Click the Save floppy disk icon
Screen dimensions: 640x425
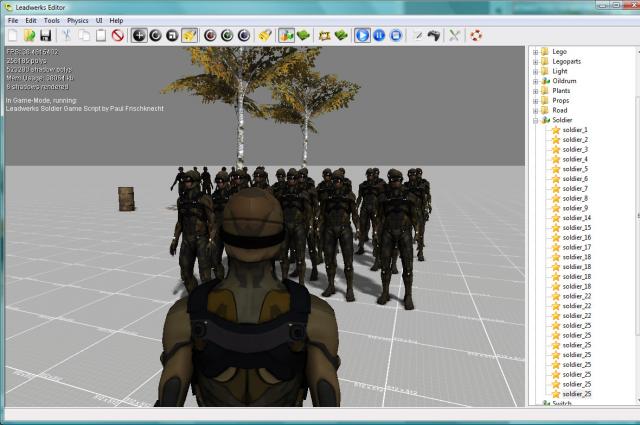[45, 35]
